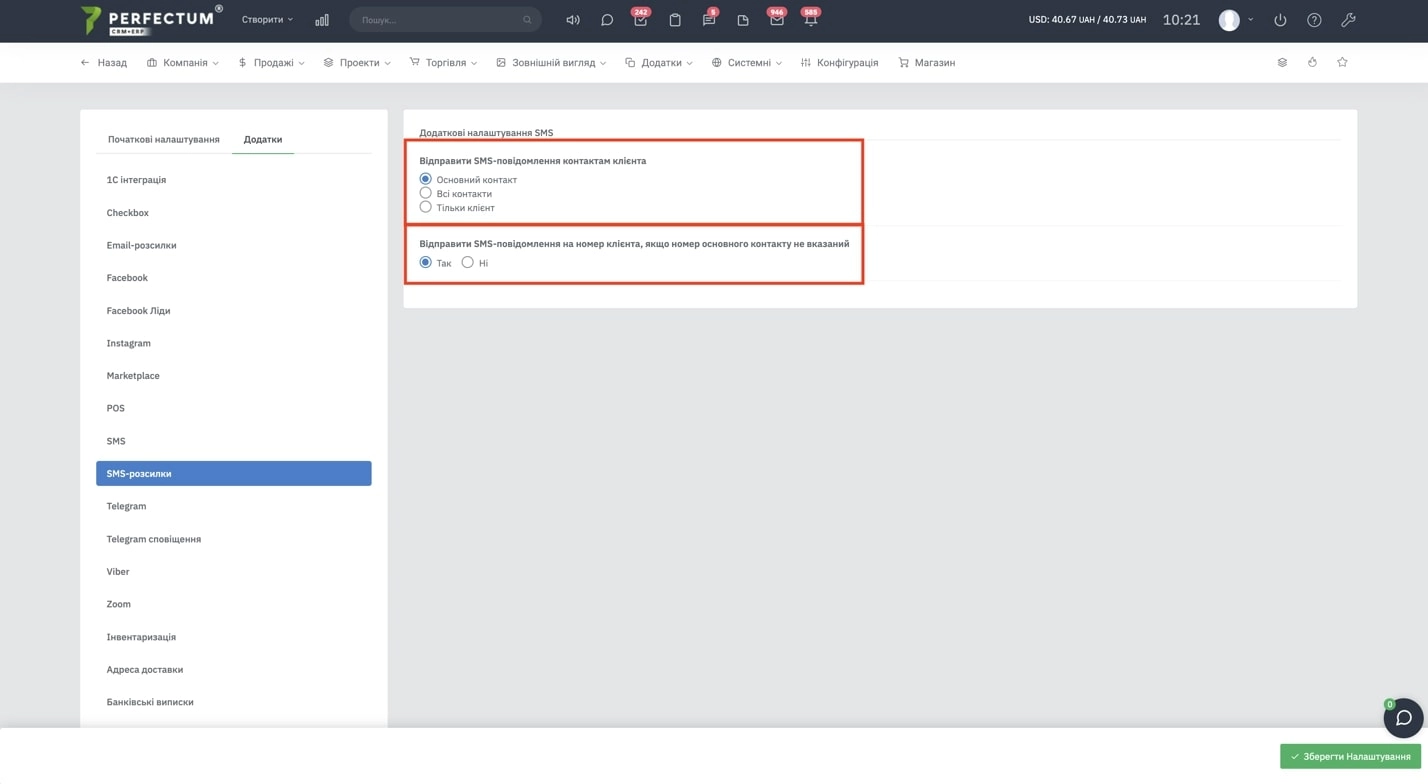Open the 'Торгівля' menu dropdown

point(443,62)
